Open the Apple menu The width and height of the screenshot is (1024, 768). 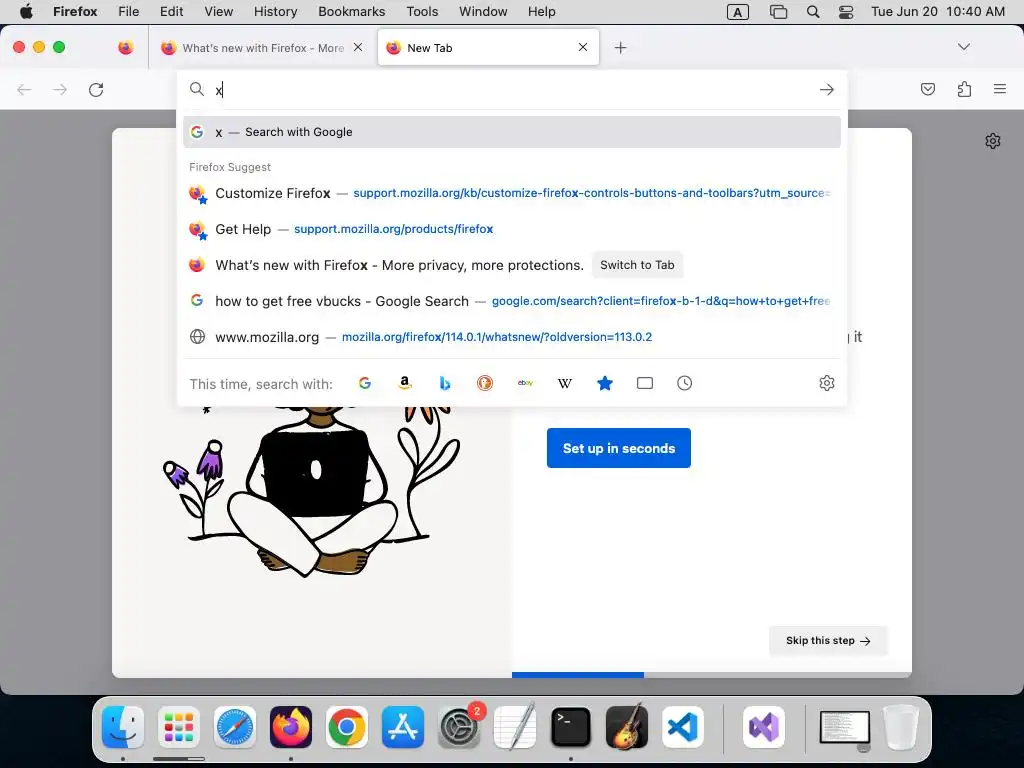pos(26,12)
